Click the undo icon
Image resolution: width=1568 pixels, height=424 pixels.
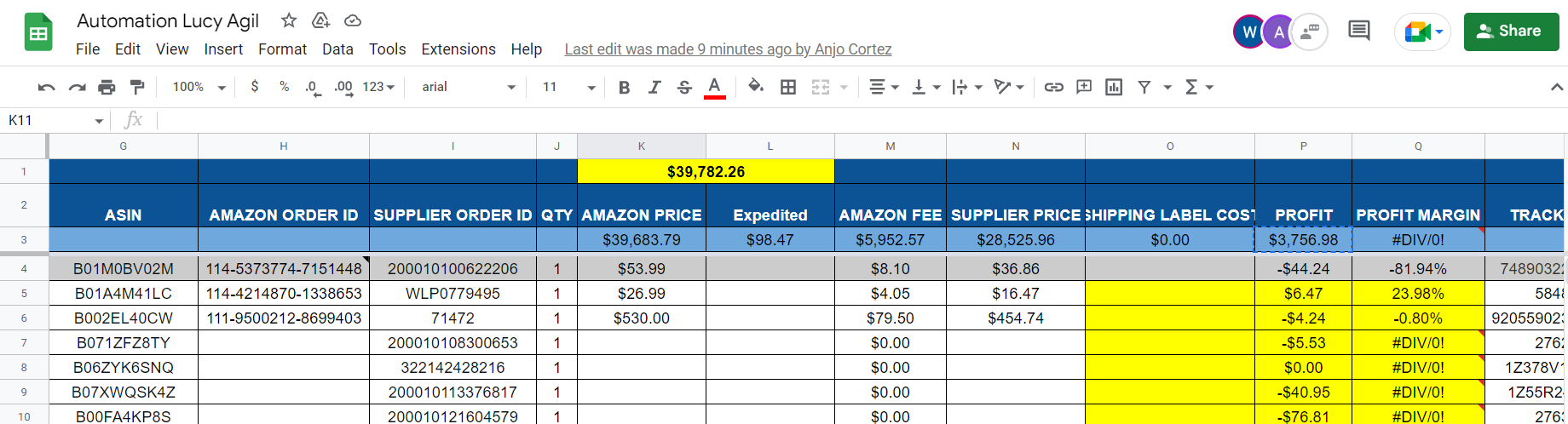47,87
